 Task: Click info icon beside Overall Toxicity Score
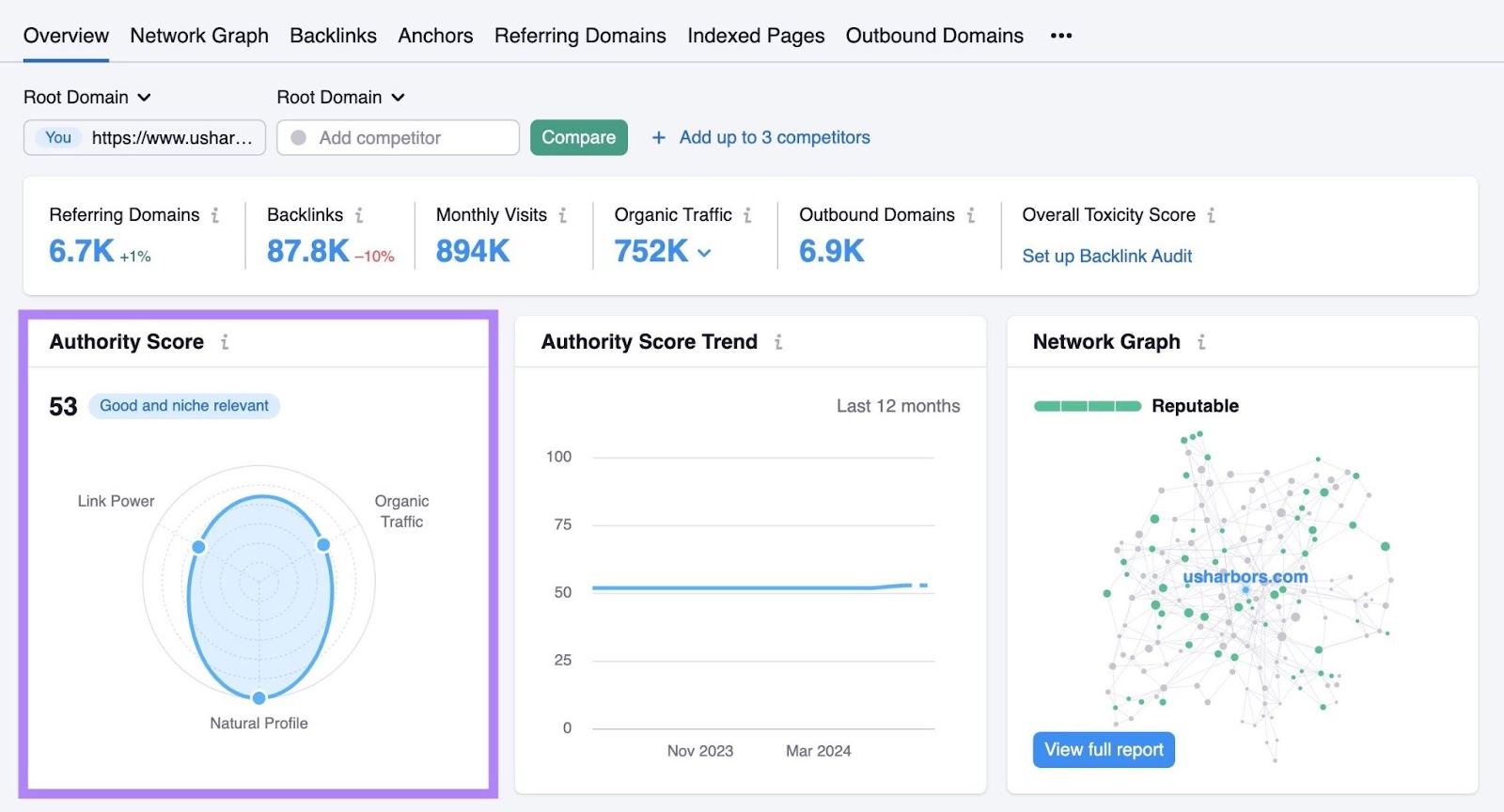coord(1211,215)
